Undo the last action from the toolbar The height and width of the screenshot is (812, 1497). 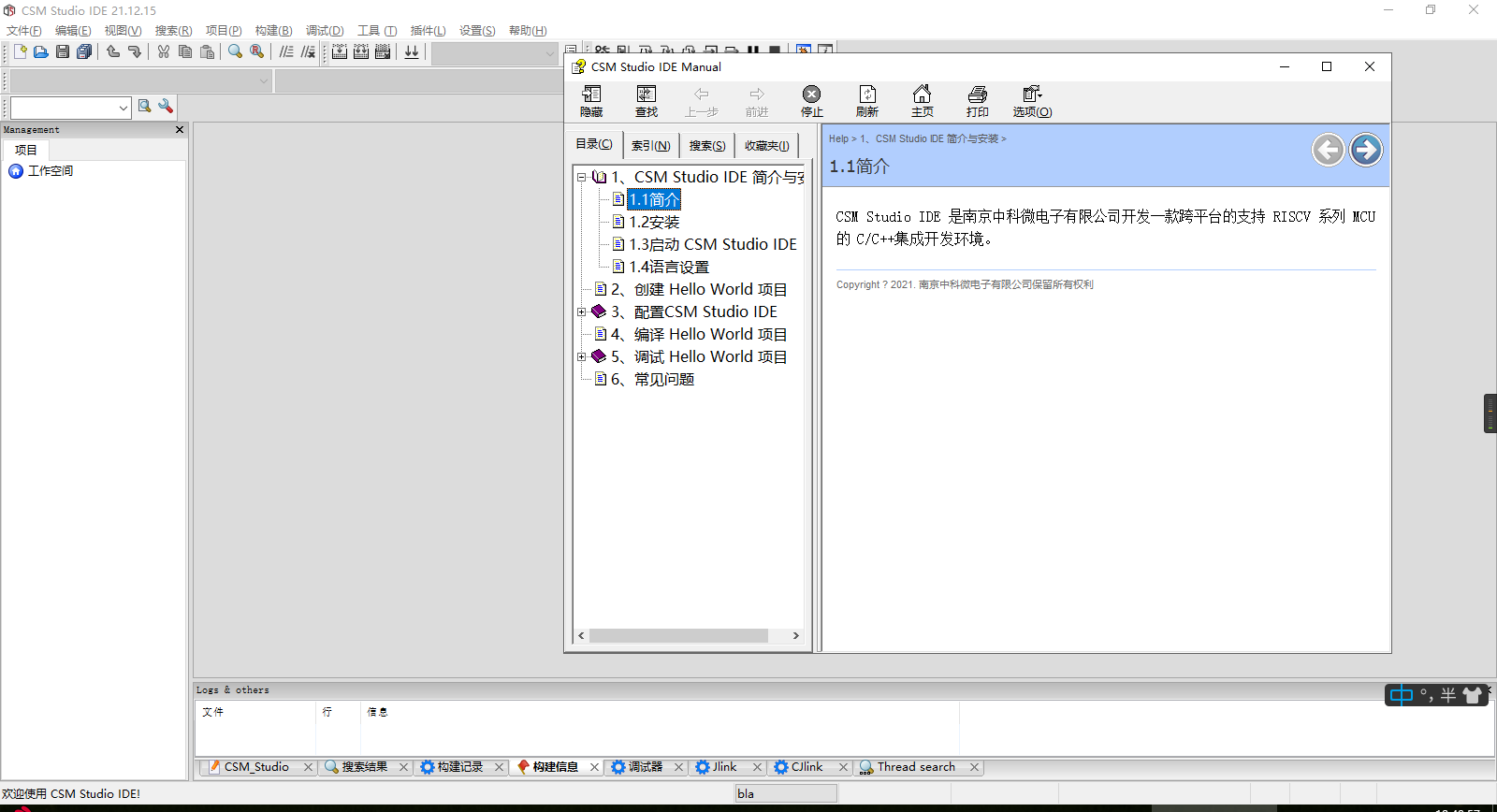coord(113,52)
